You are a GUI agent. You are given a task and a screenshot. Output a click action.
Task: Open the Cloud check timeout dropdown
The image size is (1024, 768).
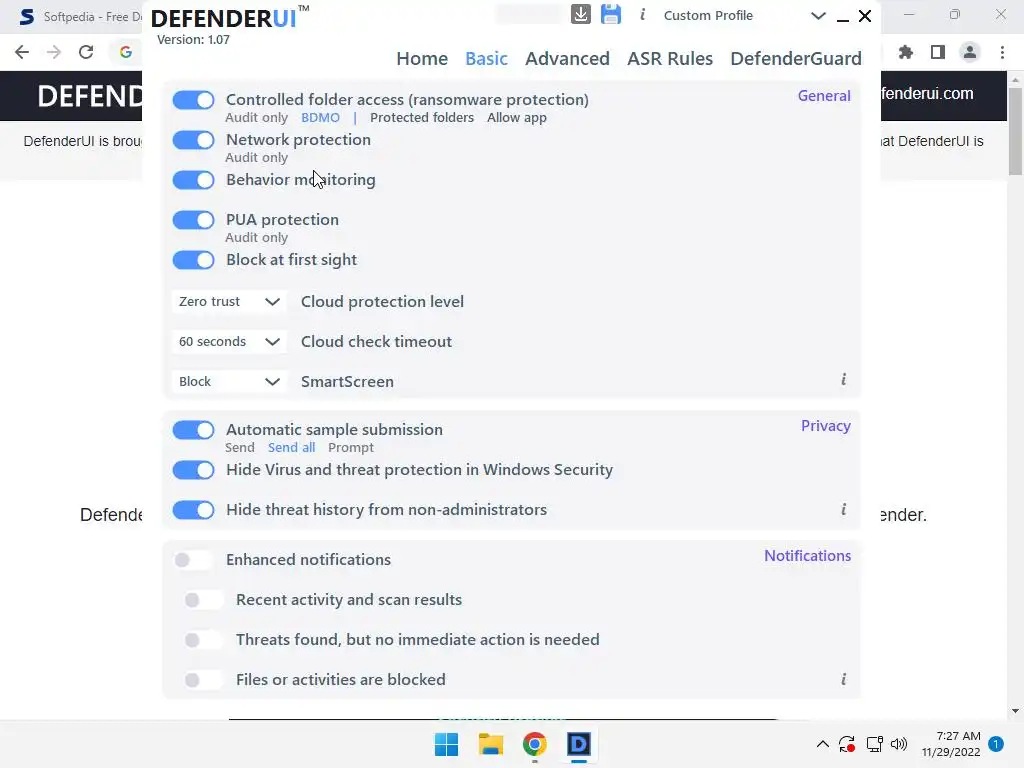click(x=229, y=342)
